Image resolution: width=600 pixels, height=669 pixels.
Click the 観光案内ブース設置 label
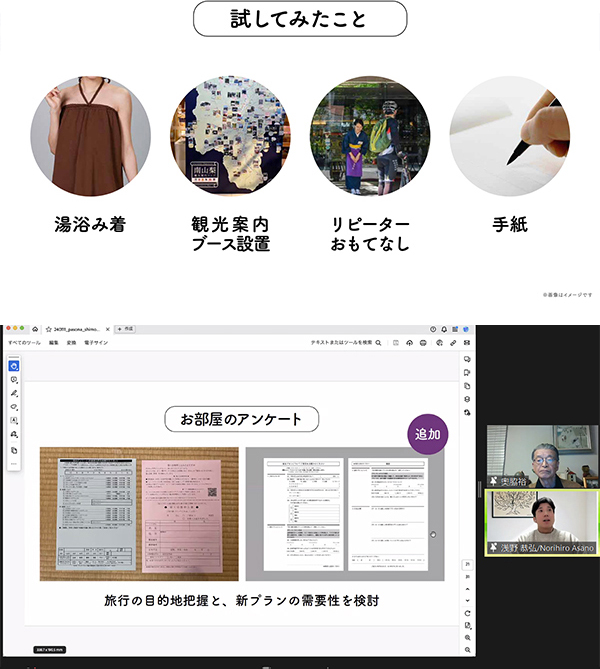point(230,234)
